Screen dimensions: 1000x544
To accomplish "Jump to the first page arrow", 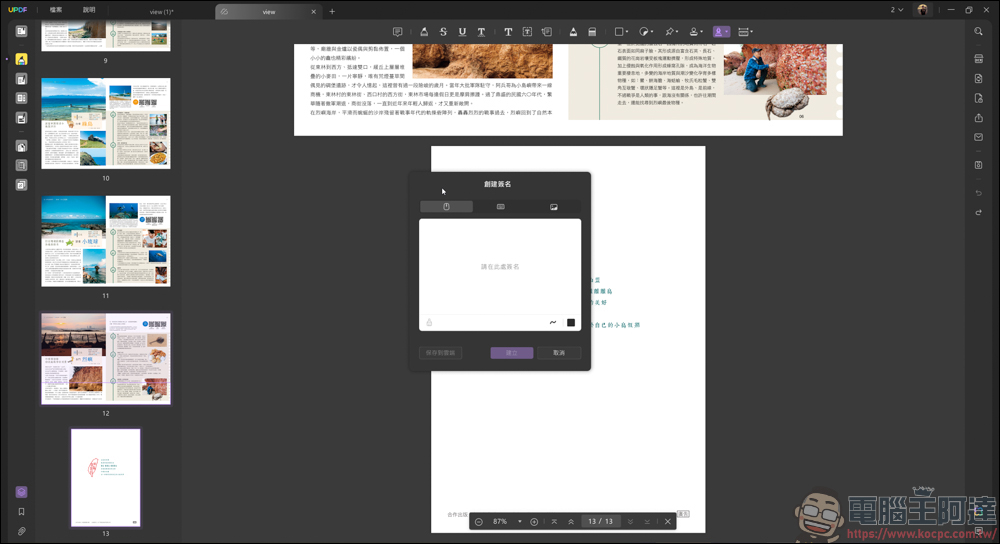I will coord(554,522).
